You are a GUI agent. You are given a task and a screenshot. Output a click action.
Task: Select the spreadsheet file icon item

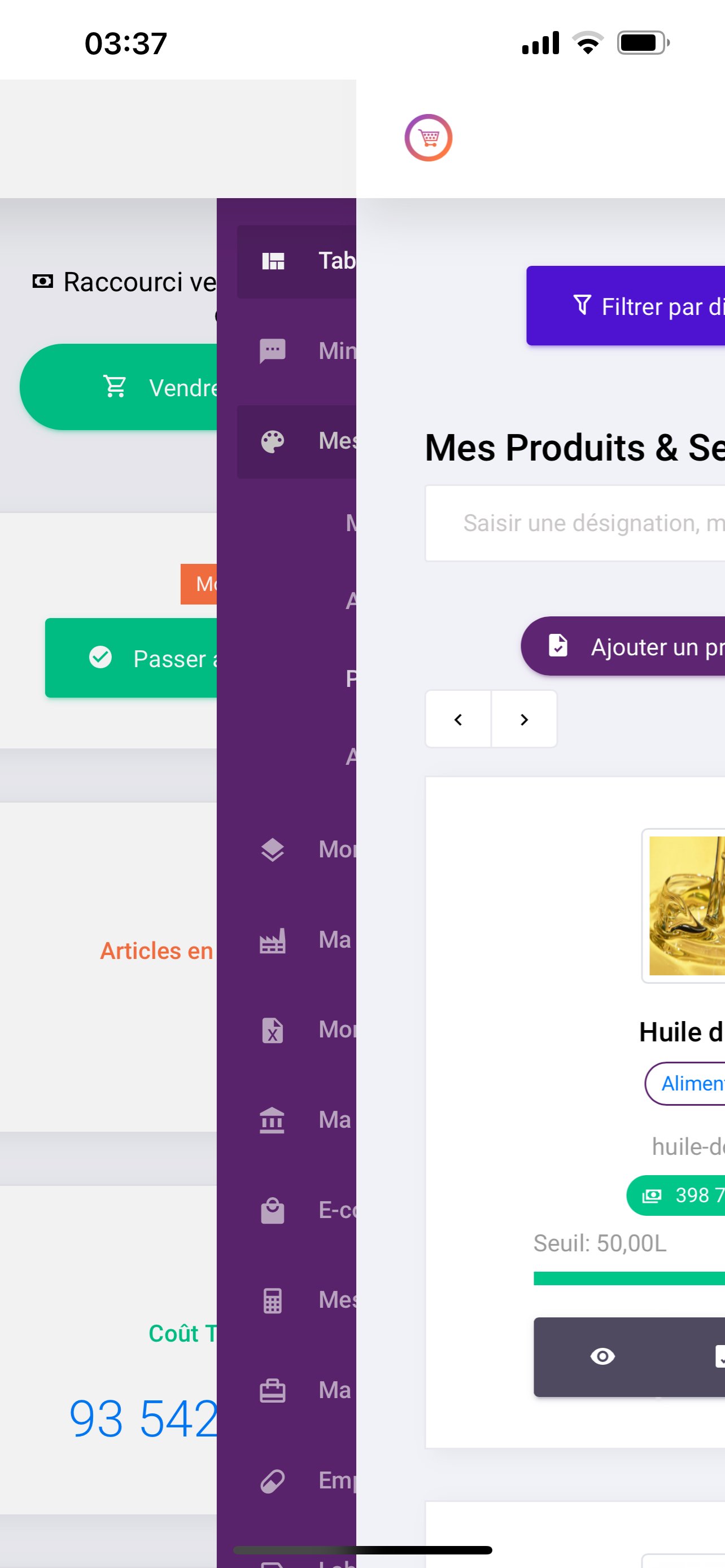[x=296, y=1030]
